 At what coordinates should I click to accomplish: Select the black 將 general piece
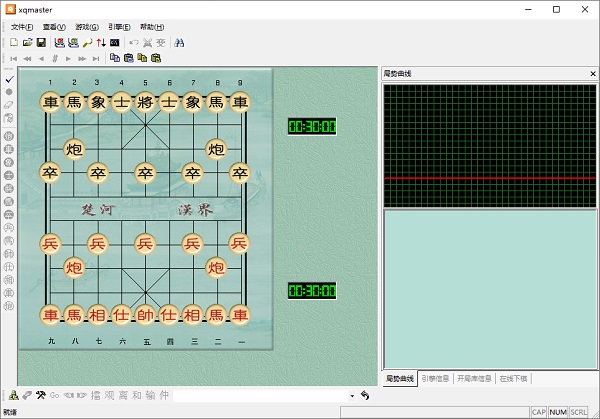[x=145, y=102]
